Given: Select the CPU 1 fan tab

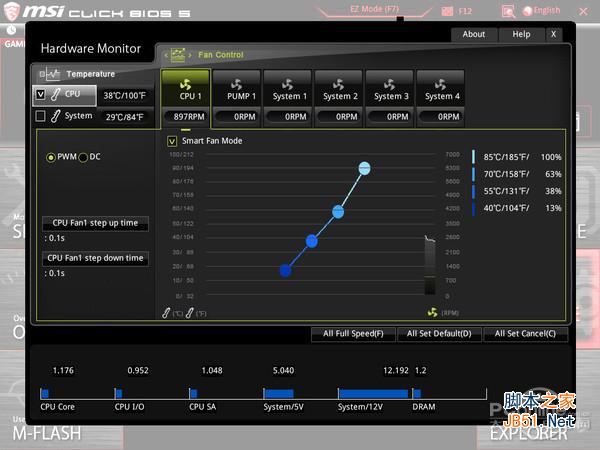Looking at the screenshot, I should (x=185, y=88).
